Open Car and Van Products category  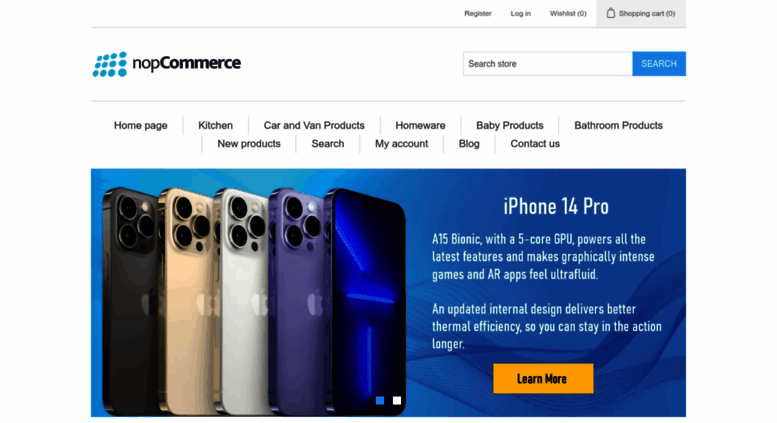314,125
